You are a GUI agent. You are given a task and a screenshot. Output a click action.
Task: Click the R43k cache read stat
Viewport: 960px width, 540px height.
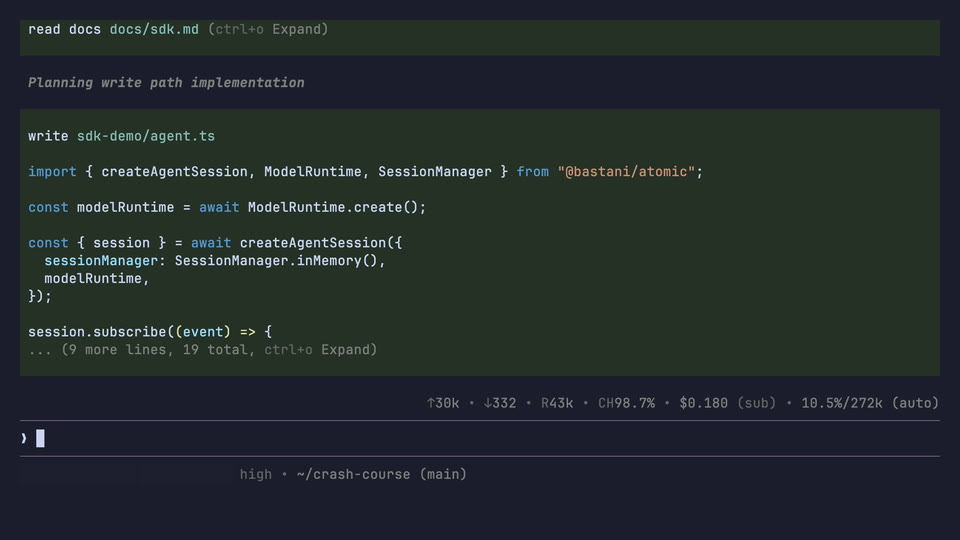click(x=557, y=403)
